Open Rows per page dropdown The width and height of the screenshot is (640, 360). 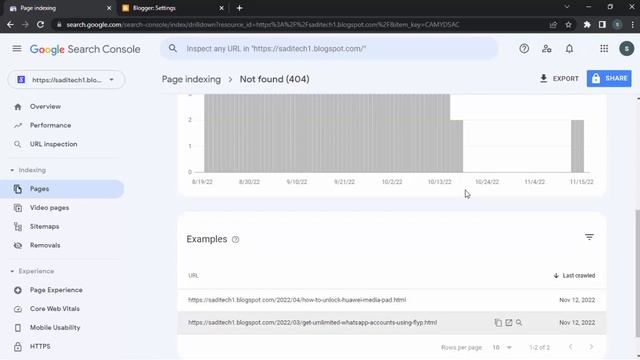click(502, 348)
